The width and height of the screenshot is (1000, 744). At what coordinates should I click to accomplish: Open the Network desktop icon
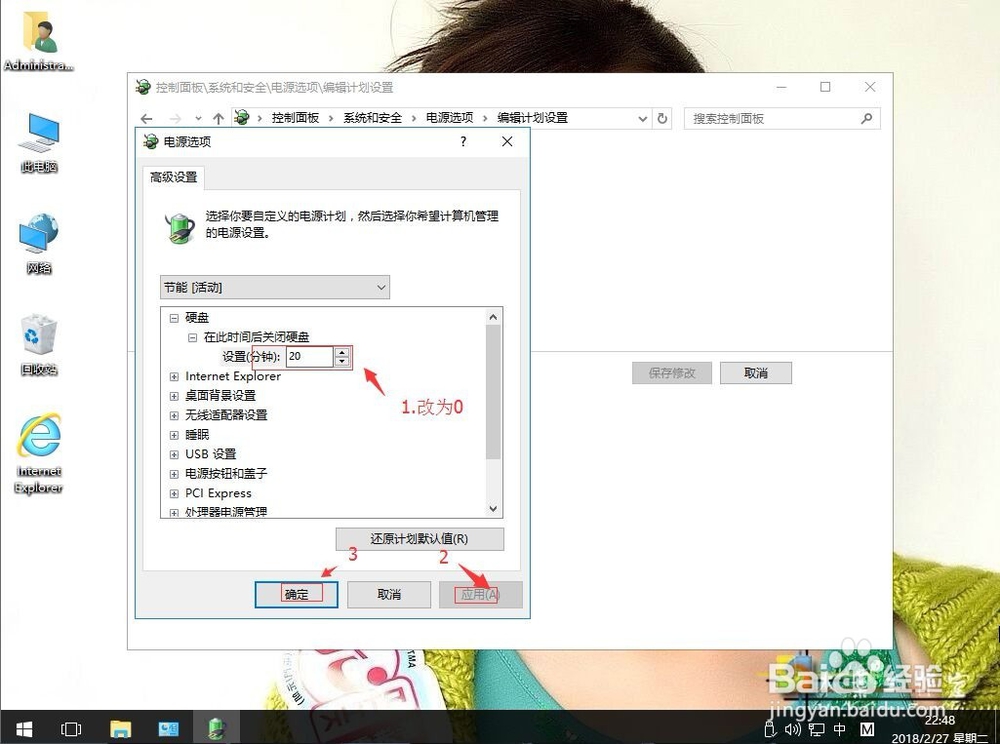(x=39, y=244)
